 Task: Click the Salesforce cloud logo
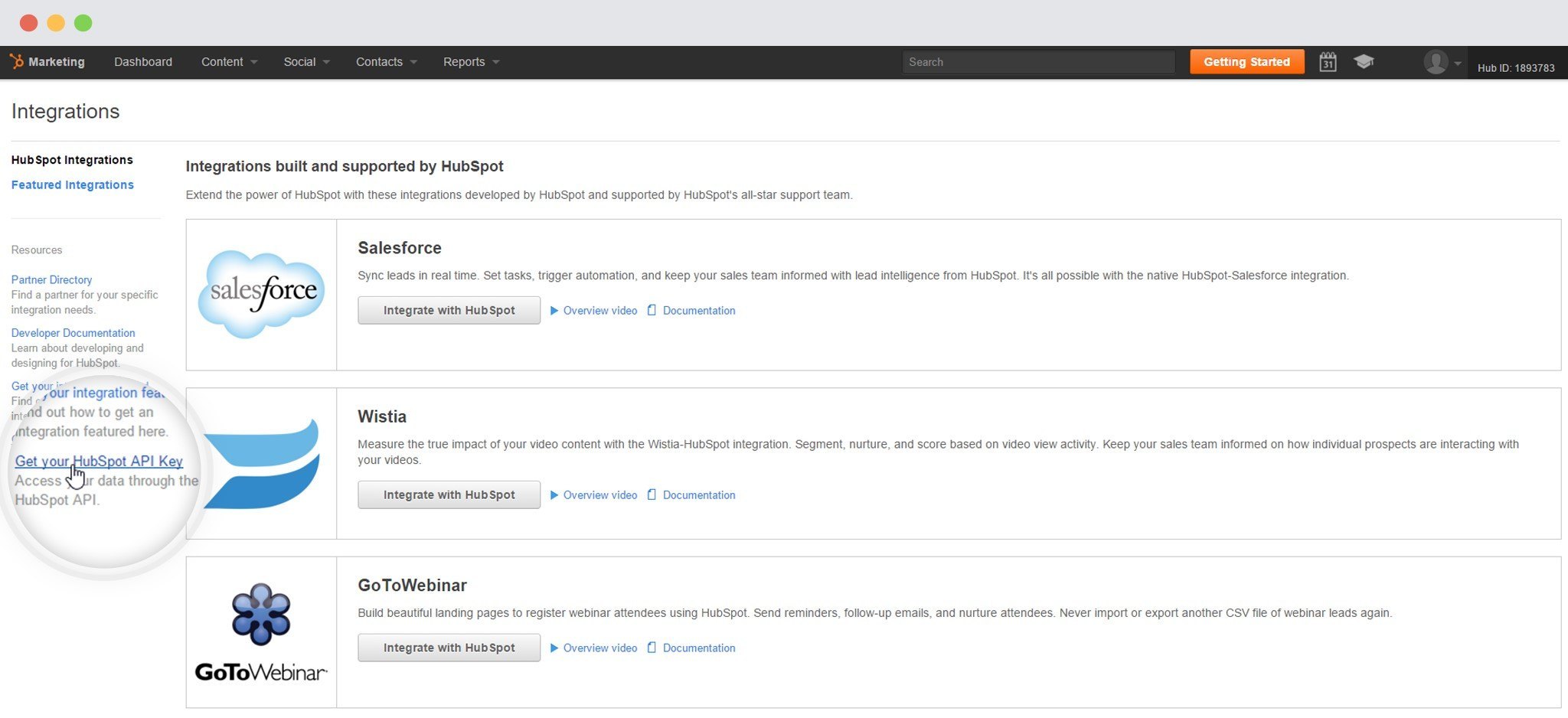(261, 294)
